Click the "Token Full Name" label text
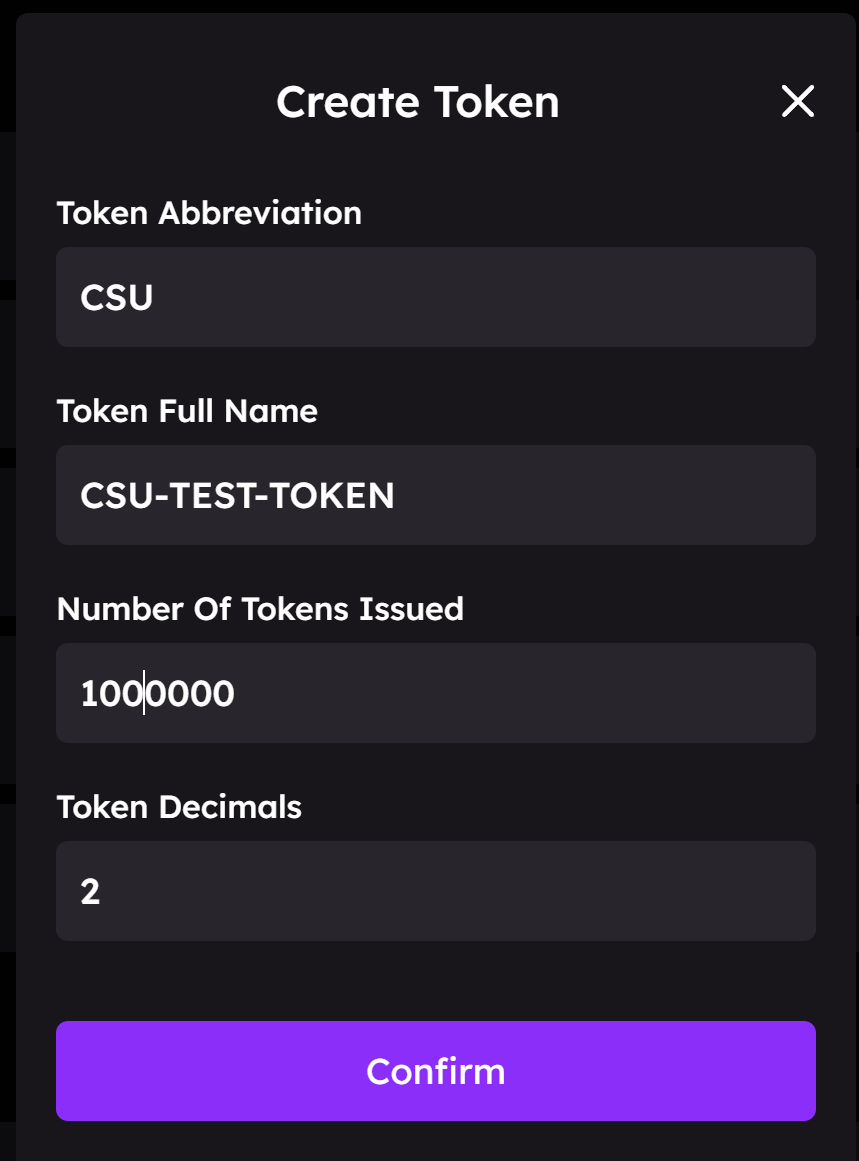Viewport: 859px width, 1161px height. (x=187, y=411)
